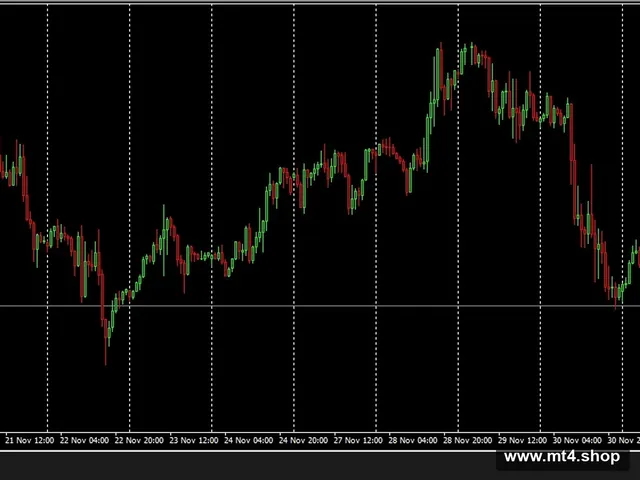Click the 22 Nov 04:00 time axis label
This screenshot has width=640, height=480.
click(x=84, y=440)
